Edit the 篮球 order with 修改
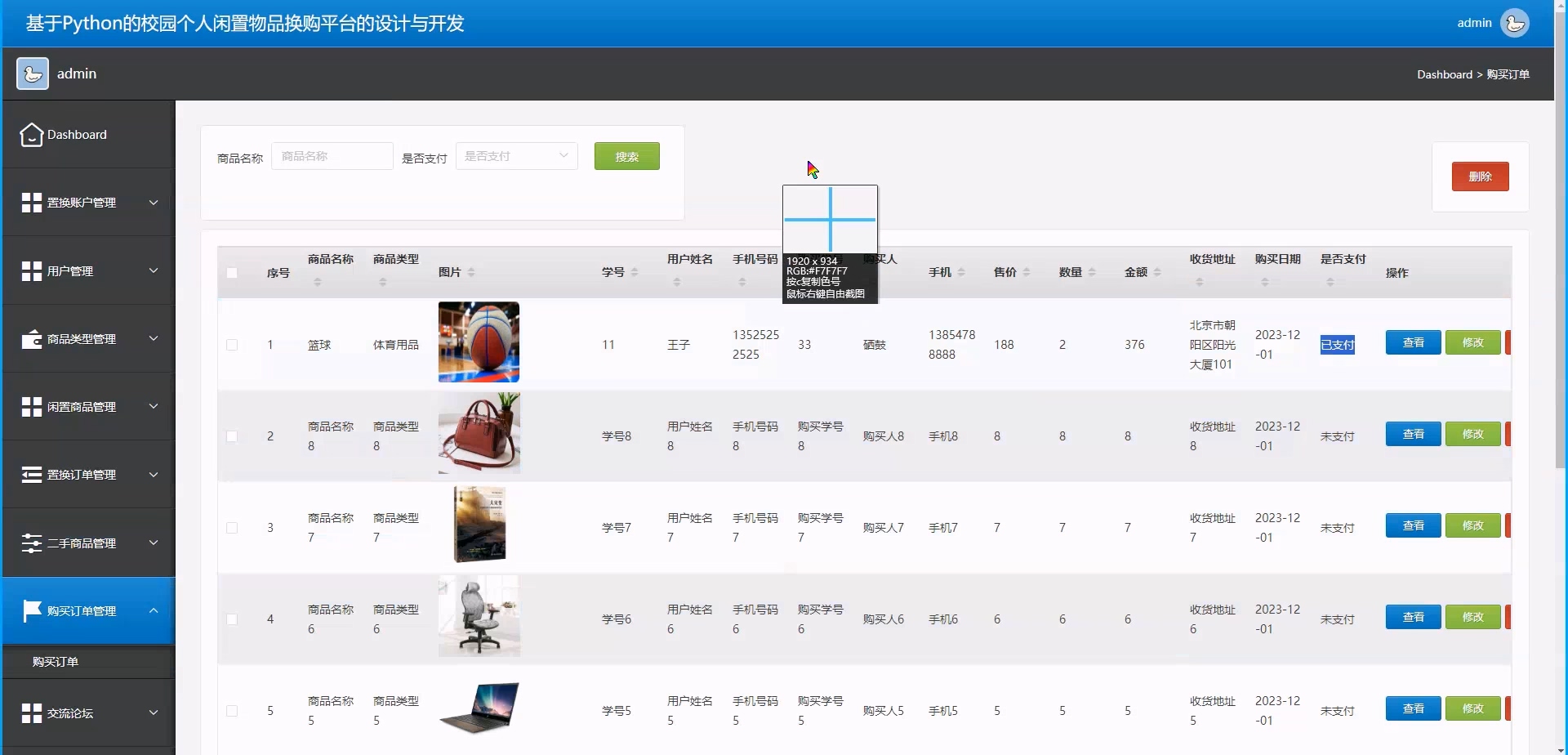This screenshot has height=755, width=1568. click(1472, 342)
